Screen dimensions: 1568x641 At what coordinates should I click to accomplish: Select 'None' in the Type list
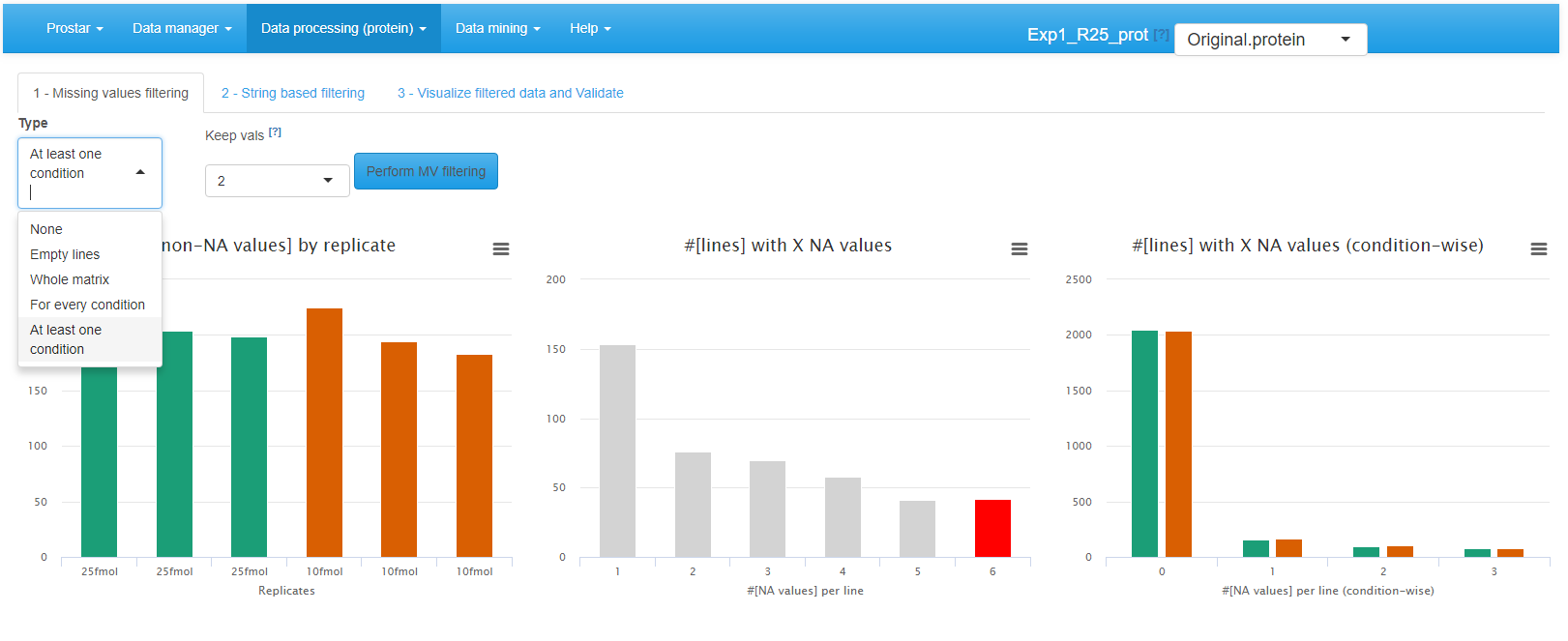click(90, 229)
